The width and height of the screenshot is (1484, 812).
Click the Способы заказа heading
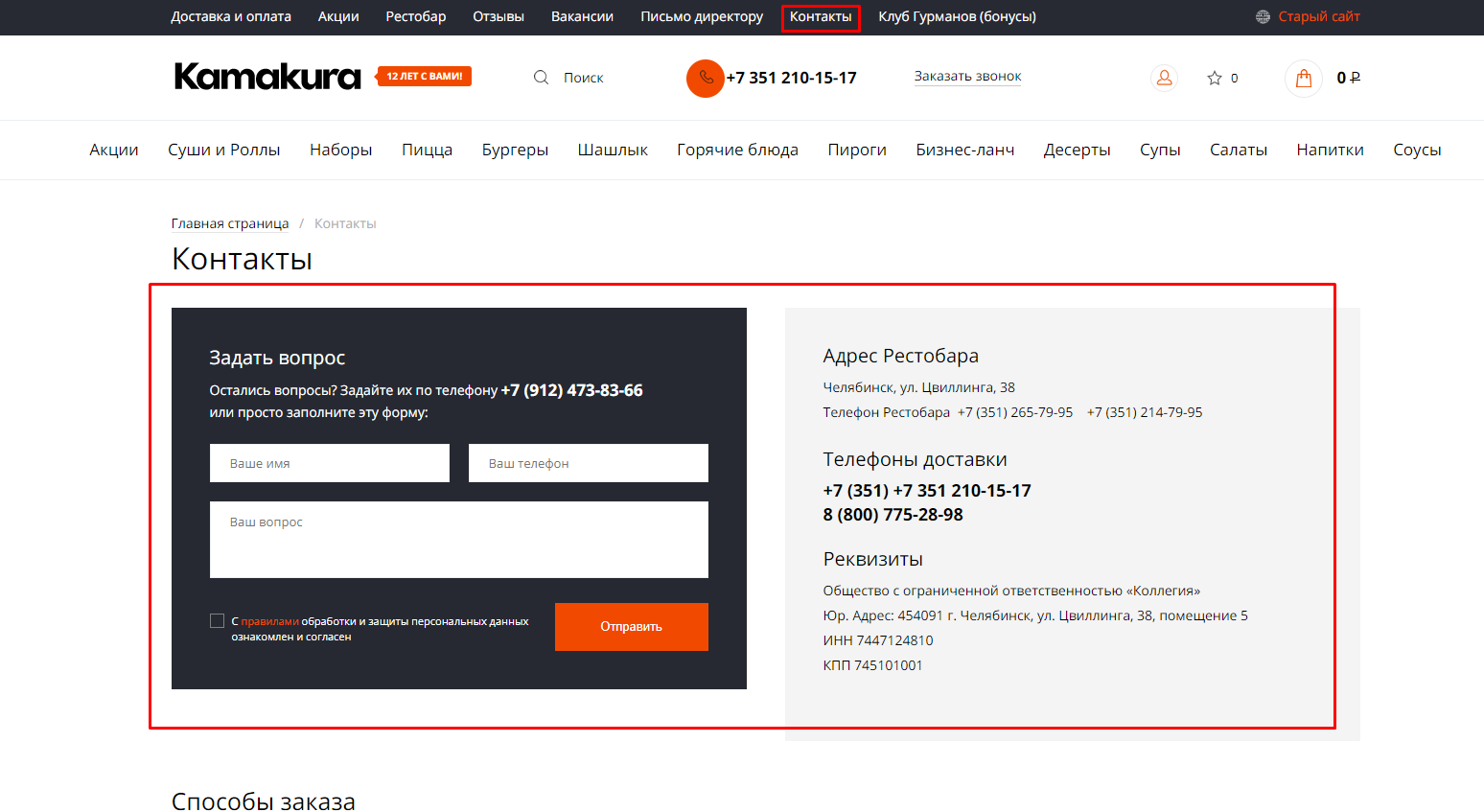coord(263,800)
